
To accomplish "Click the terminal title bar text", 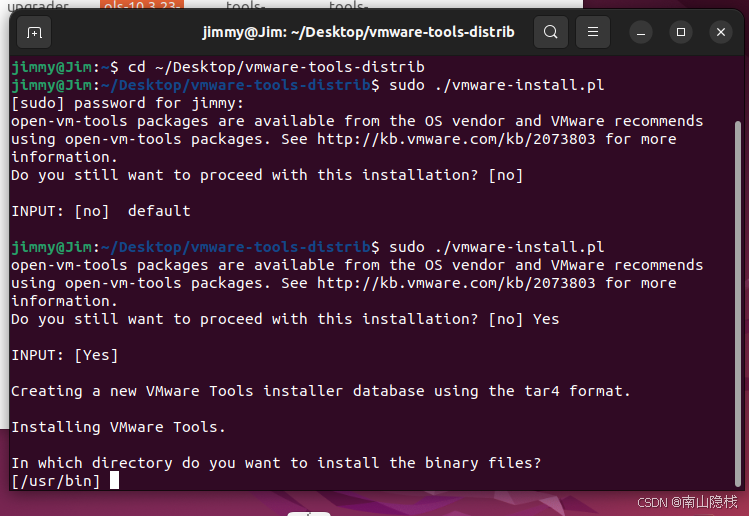I will [x=358, y=32].
